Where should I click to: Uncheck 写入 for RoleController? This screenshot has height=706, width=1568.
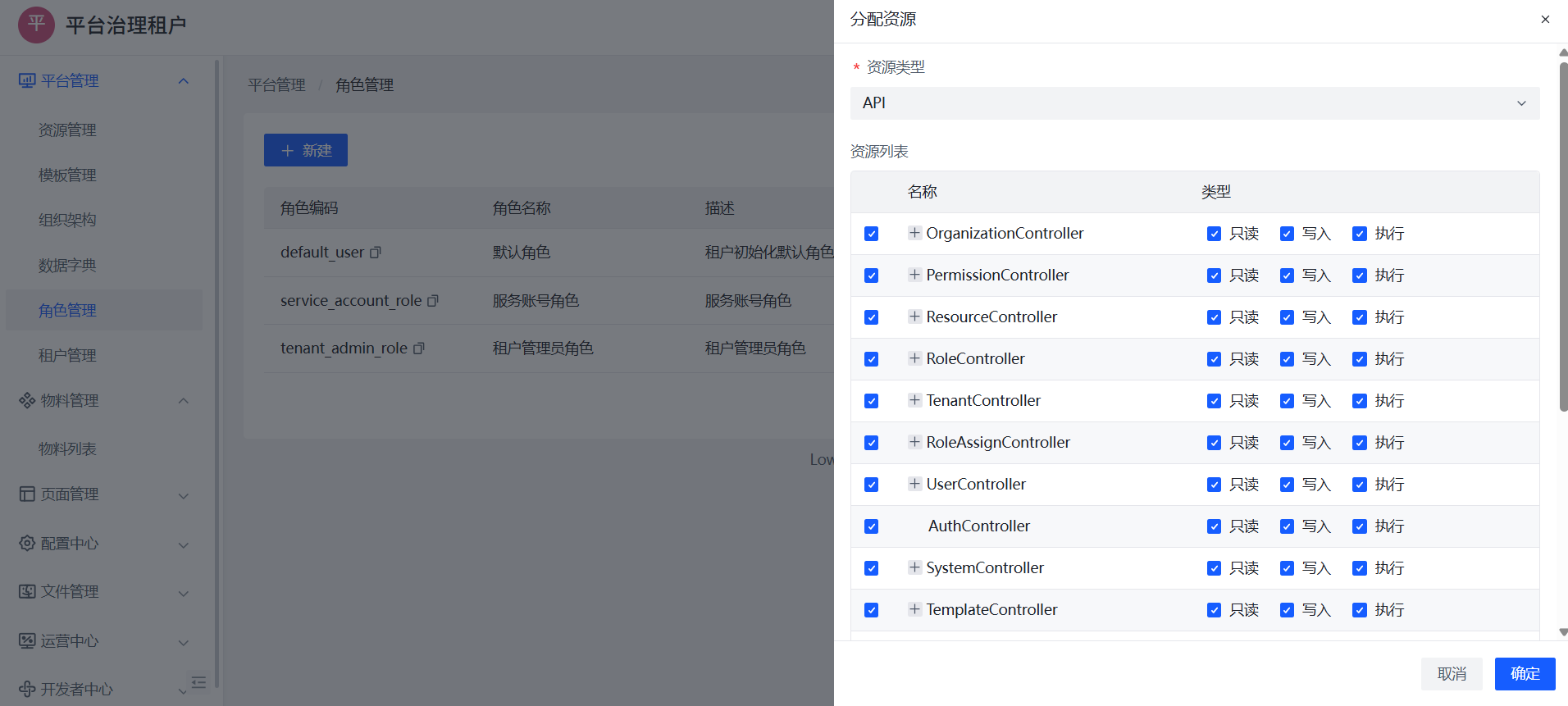pos(1287,359)
